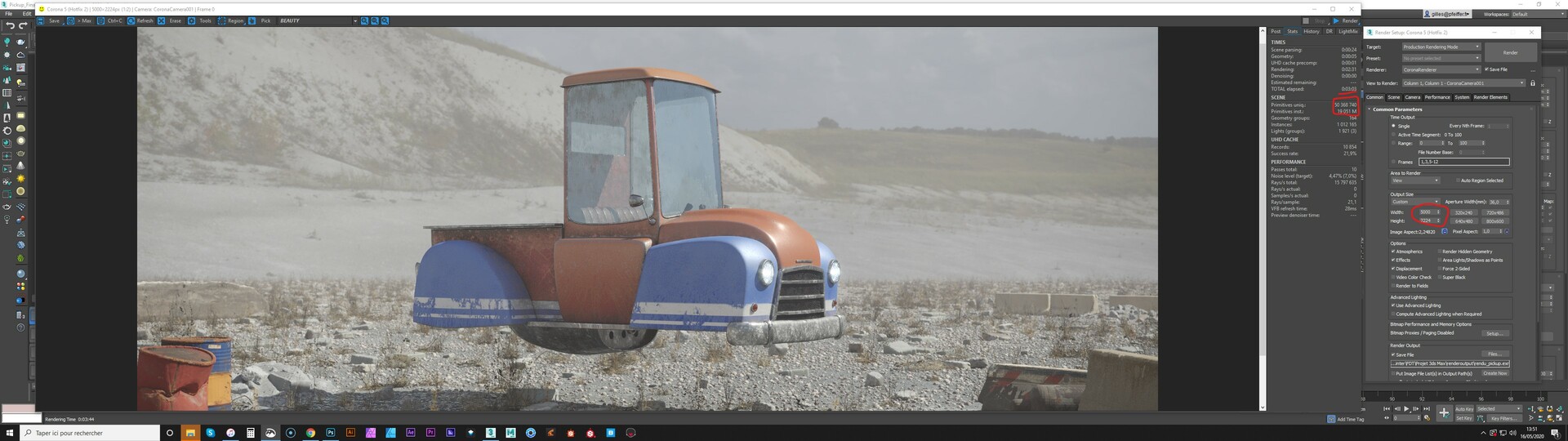The width and height of the screenshot is (1568, 441).
Task: Toggle the Displacement checkbox
Action: pos(1393,269)
